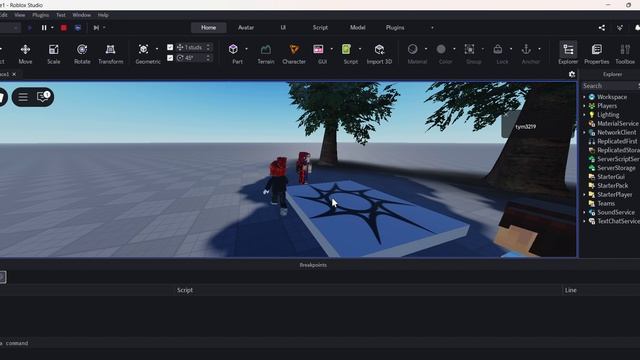
Task: Select Lighting in the Explorer
Action: pyautogui.click(x=608, y=115)
